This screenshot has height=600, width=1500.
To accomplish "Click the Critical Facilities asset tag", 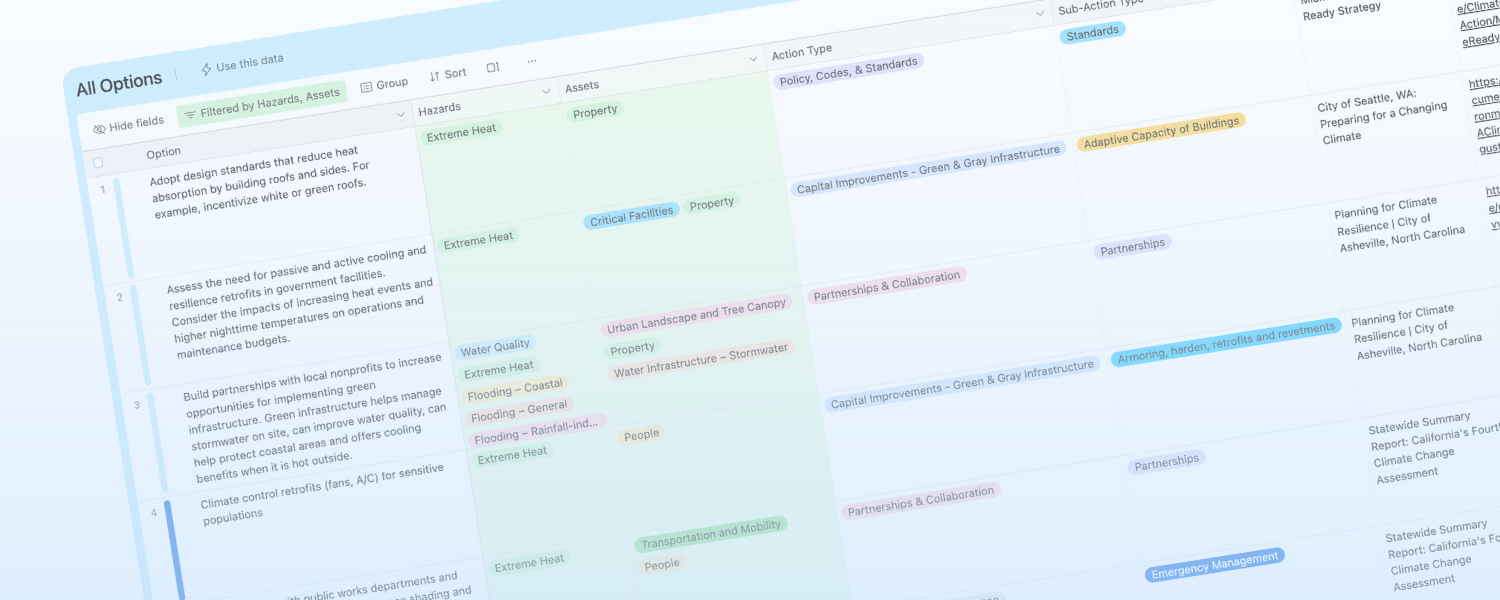I will 631,216.
